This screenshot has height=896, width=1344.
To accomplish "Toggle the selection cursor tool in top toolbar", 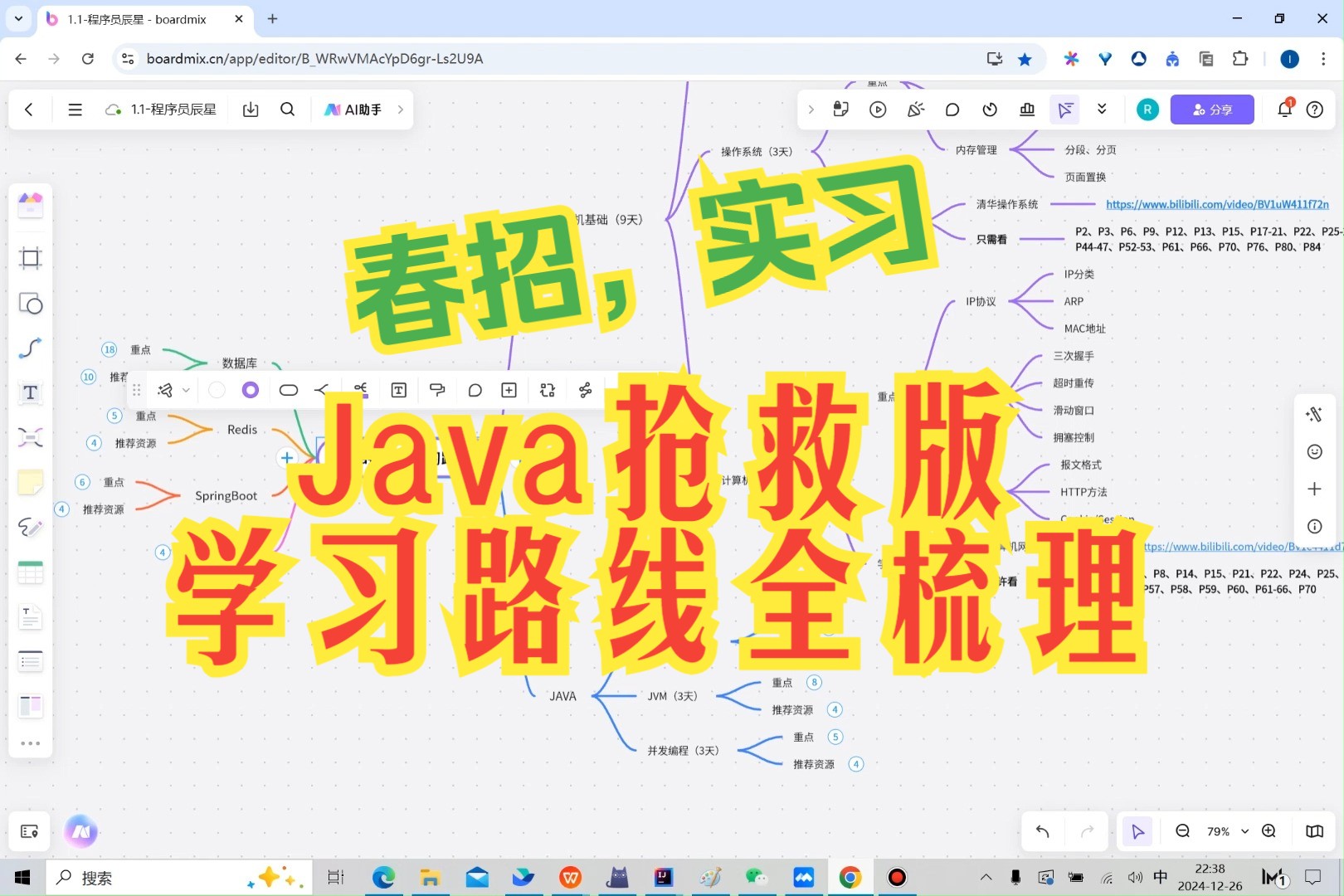I will tap(1065, 109).
